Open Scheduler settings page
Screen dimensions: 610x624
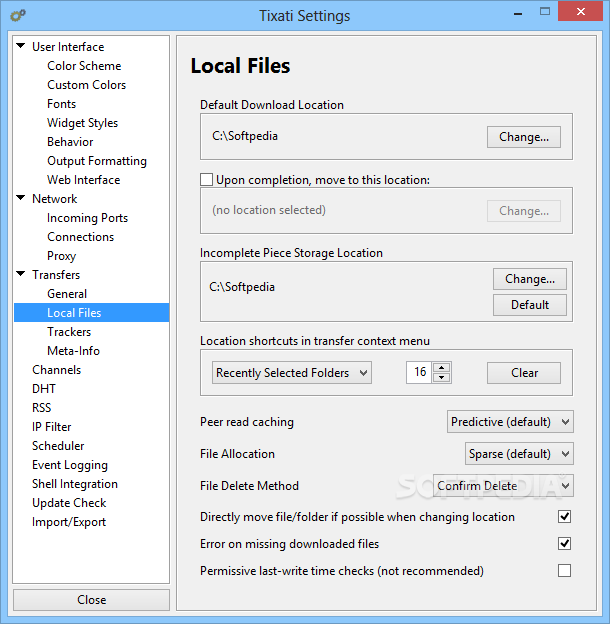[58, 446]
